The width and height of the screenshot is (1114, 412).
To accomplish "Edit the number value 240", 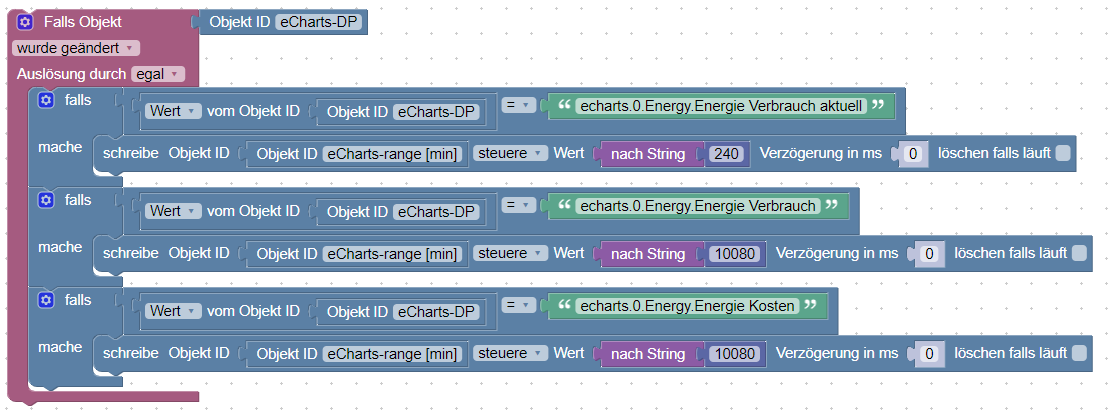I will point(728,153).
